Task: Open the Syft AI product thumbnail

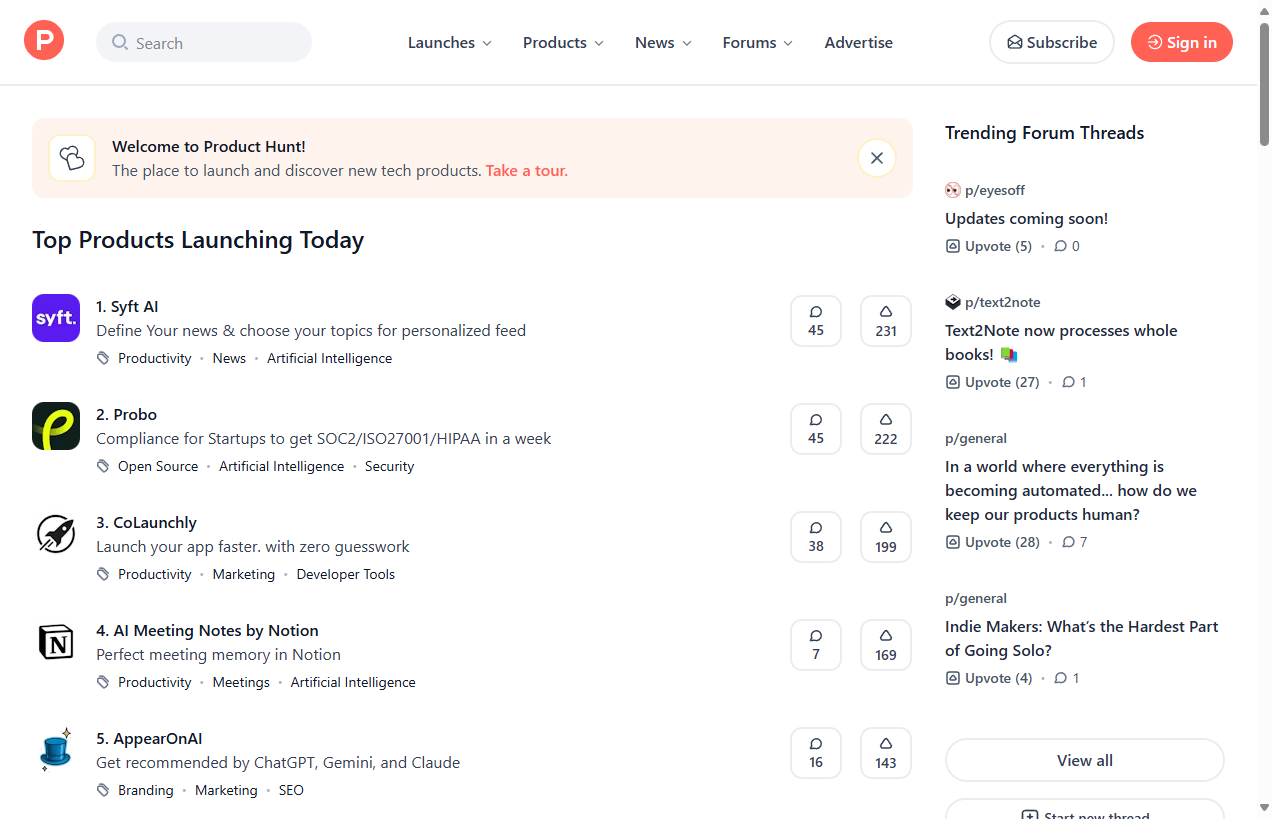Action: coord(55,318)
